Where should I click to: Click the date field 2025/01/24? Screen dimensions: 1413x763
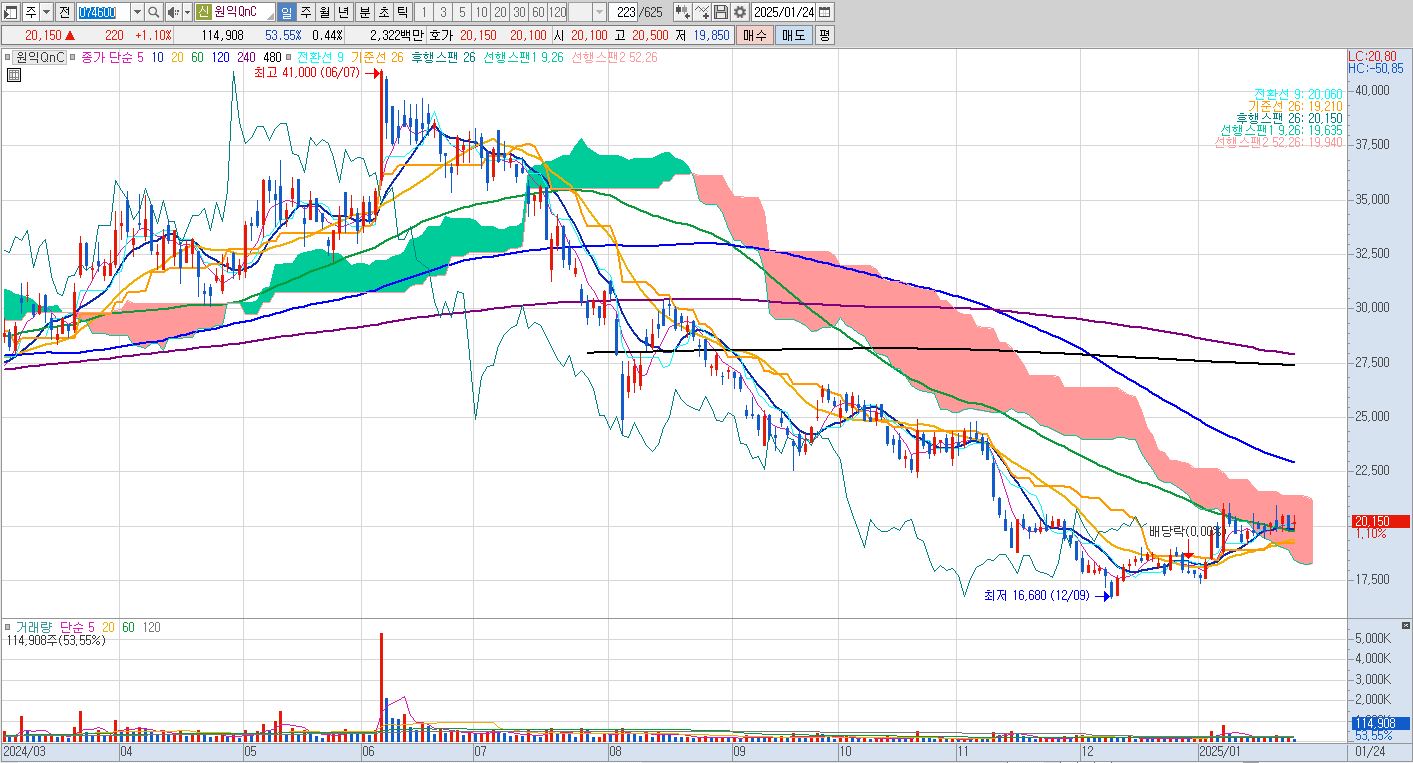(783, 12)
